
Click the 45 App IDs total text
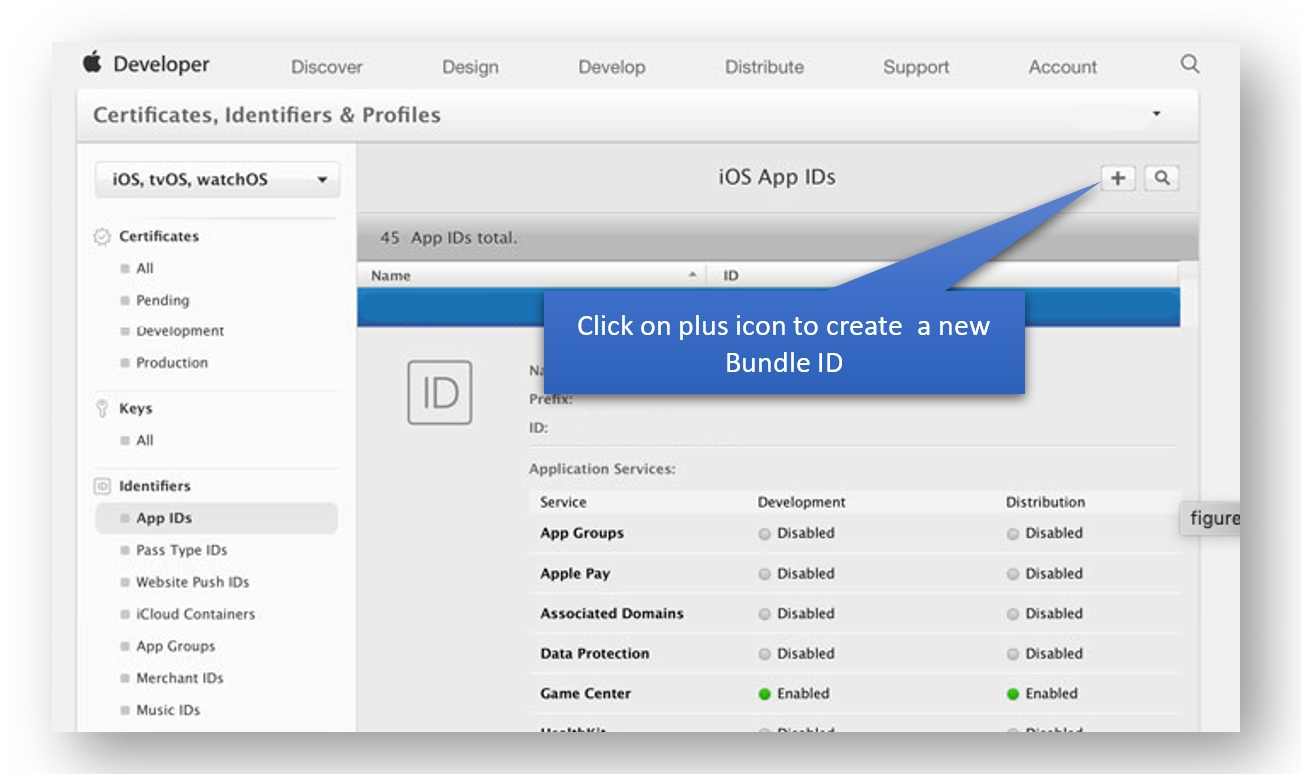pos(449,239)
